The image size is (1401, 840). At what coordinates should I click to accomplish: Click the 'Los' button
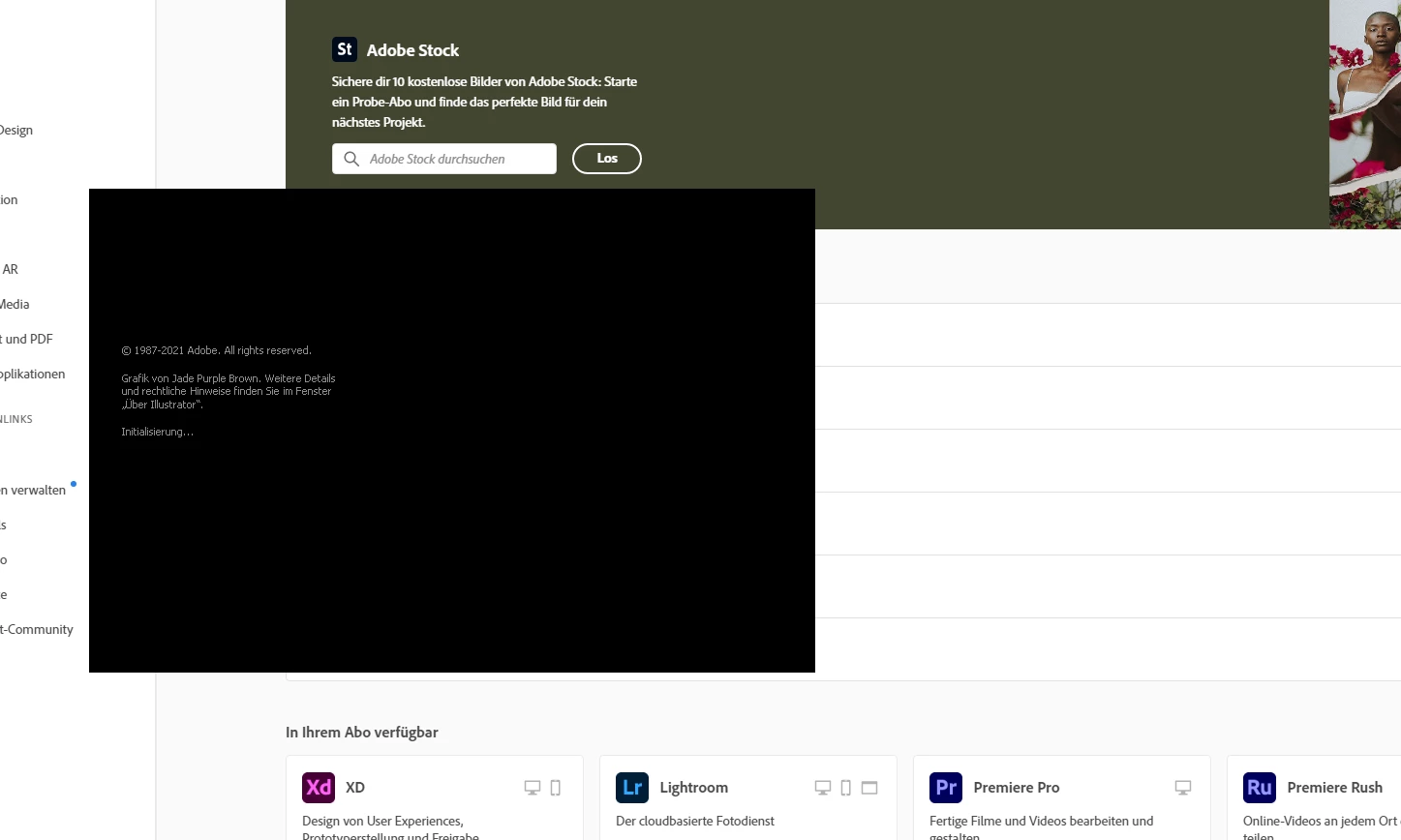607,159
